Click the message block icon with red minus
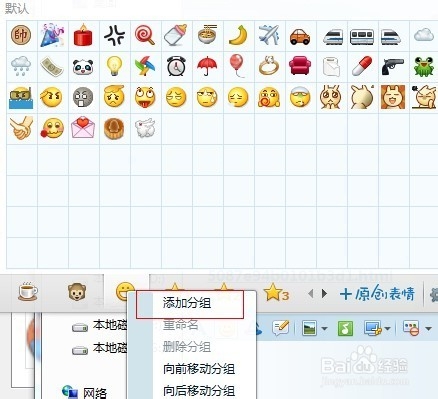438x399 pixels. pos(411,328)
